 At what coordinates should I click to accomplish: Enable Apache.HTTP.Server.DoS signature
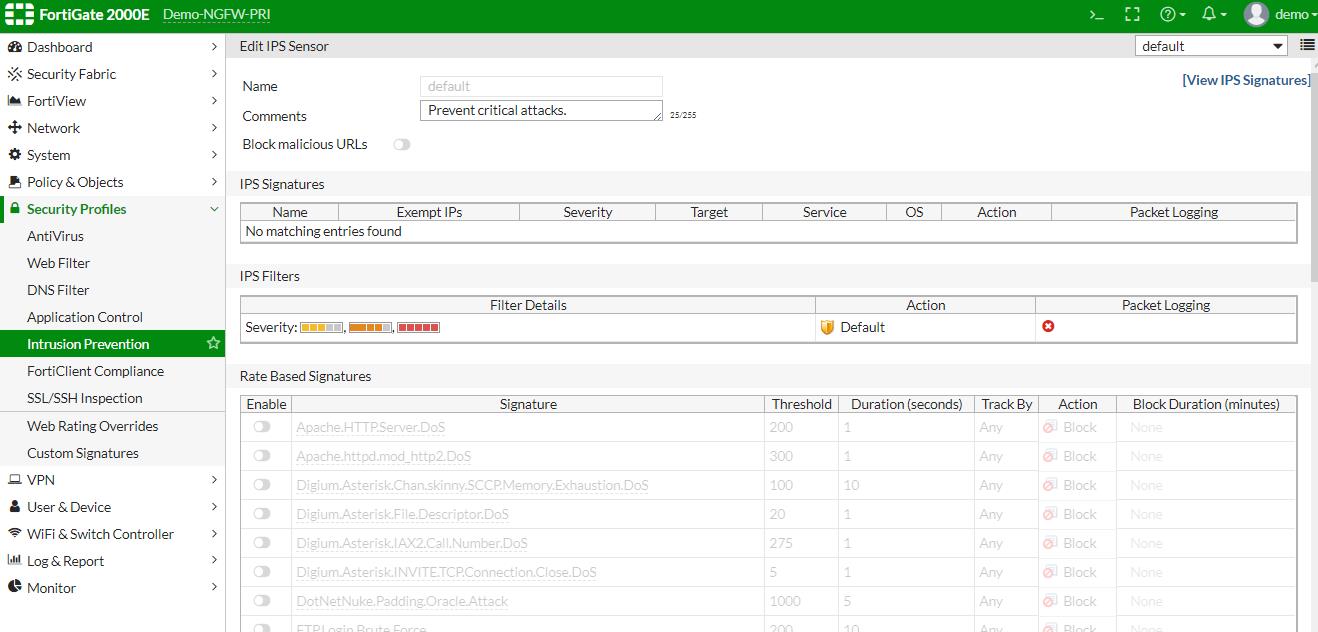click(x=262, y=427)
